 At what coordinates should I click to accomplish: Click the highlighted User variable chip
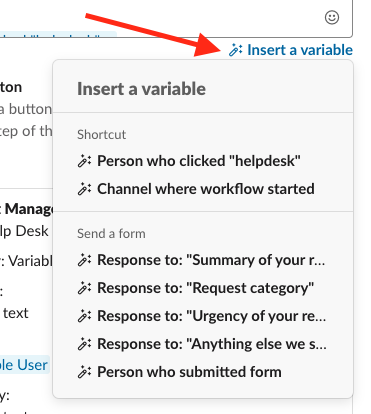coord(24,365)
